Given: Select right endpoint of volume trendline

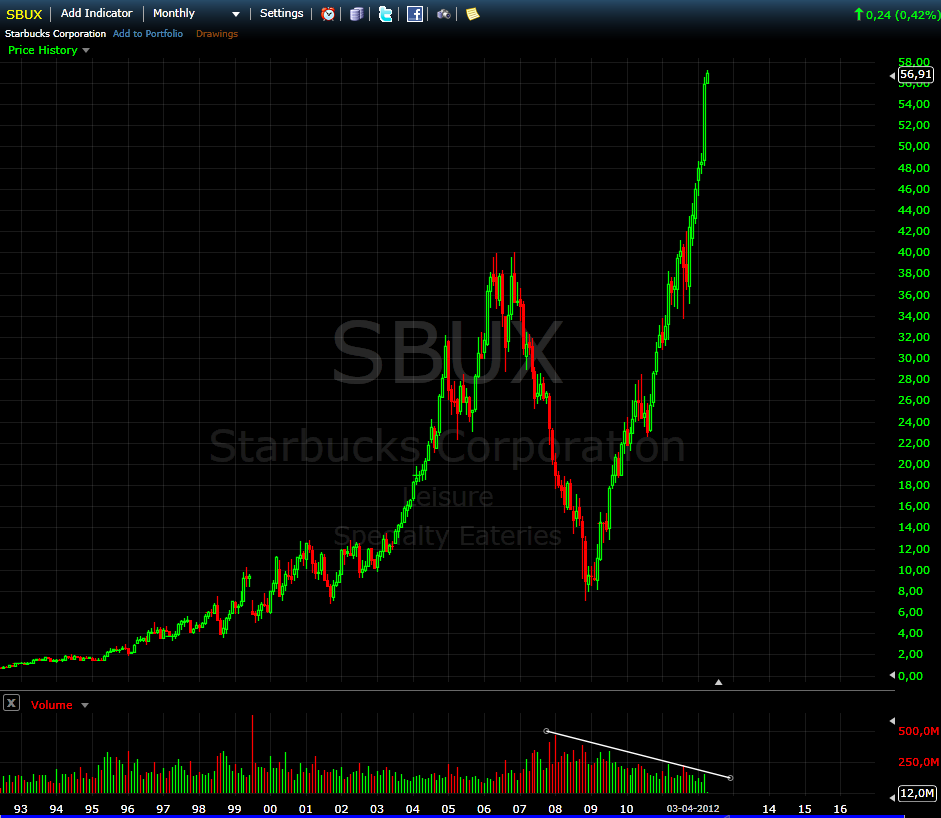Looking at the screenshot, I should 730,778.
